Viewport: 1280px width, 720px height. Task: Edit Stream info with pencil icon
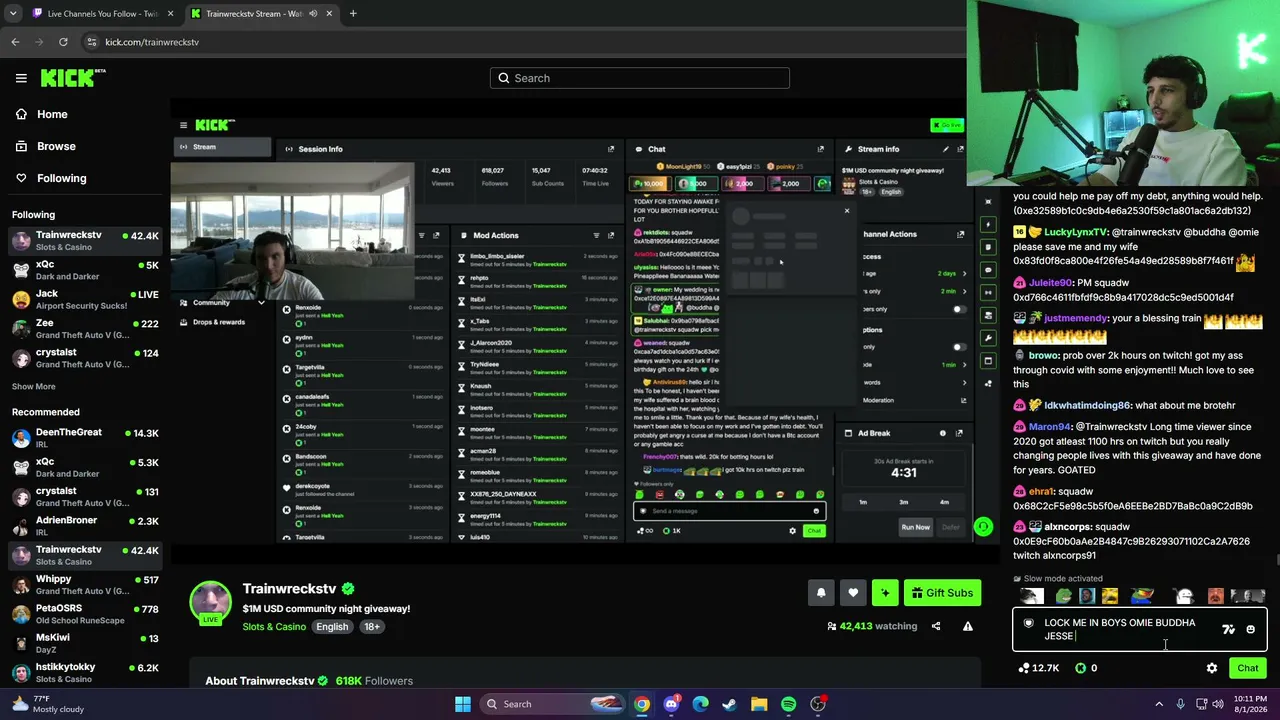click(946, 149)
